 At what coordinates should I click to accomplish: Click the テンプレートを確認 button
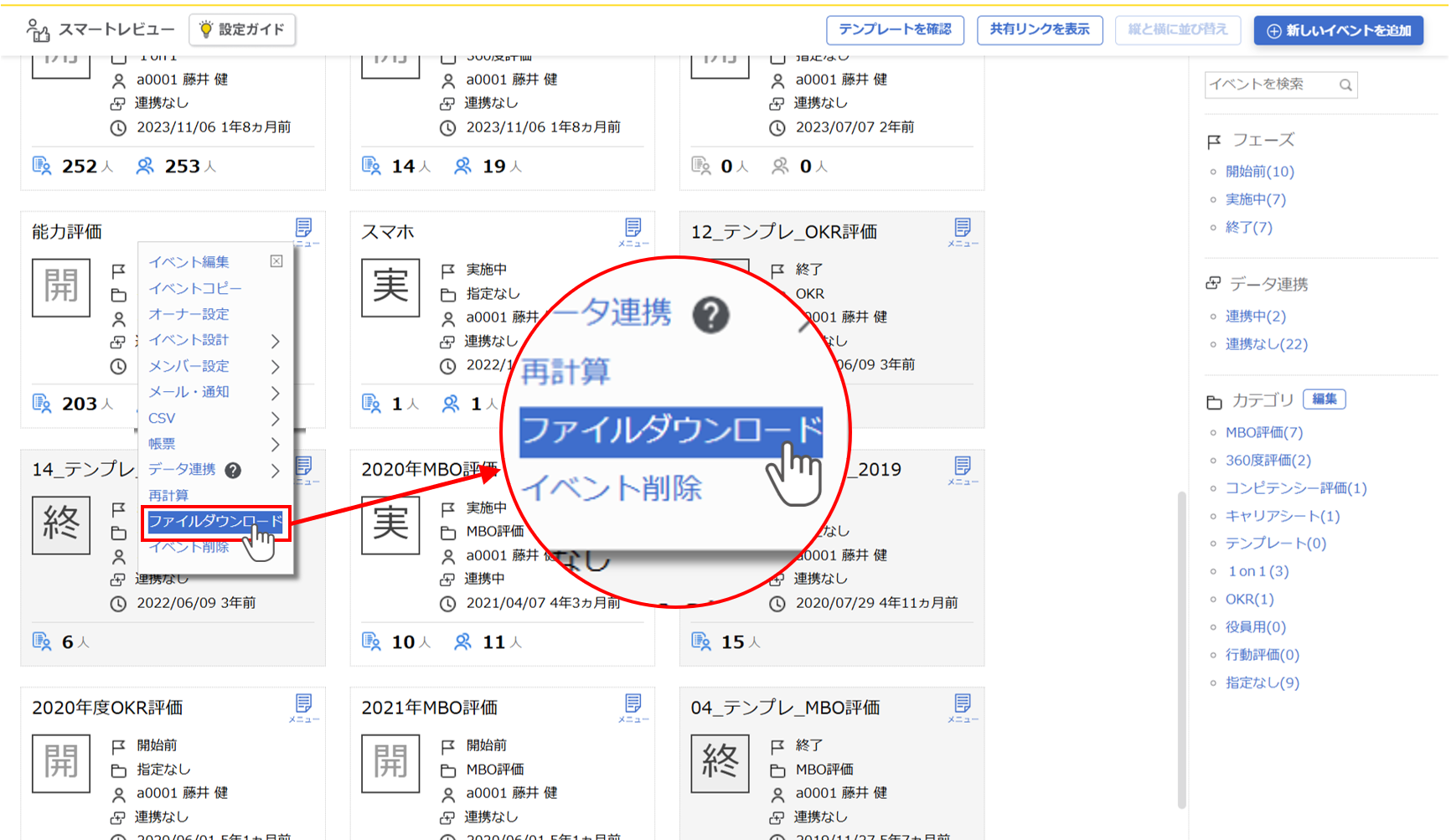(894, 30)
